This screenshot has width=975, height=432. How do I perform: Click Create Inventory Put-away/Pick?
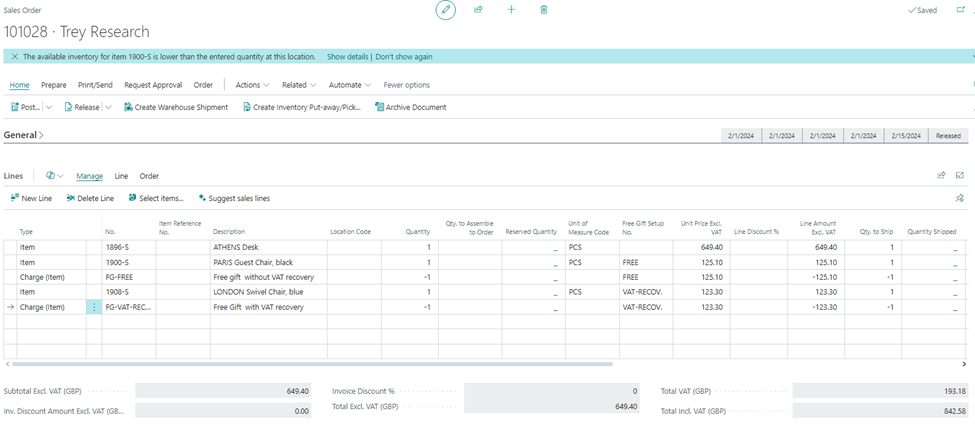[302, 107]
